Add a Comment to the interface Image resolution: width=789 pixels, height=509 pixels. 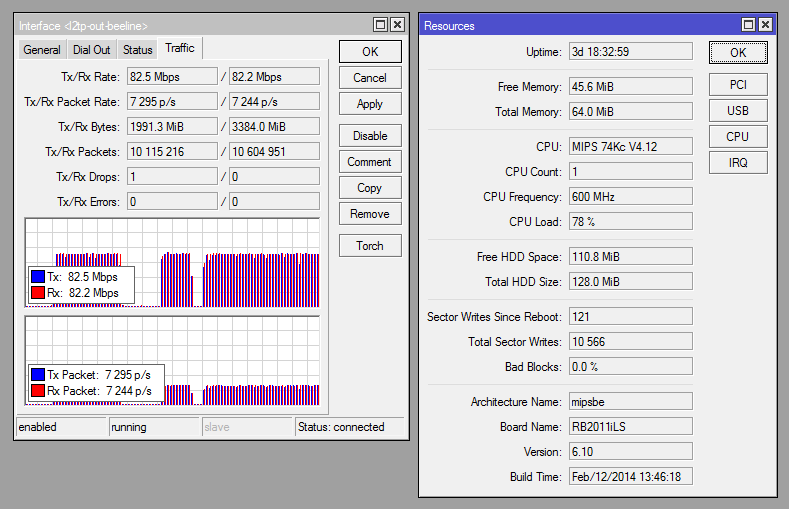click(x=370, y=162)
